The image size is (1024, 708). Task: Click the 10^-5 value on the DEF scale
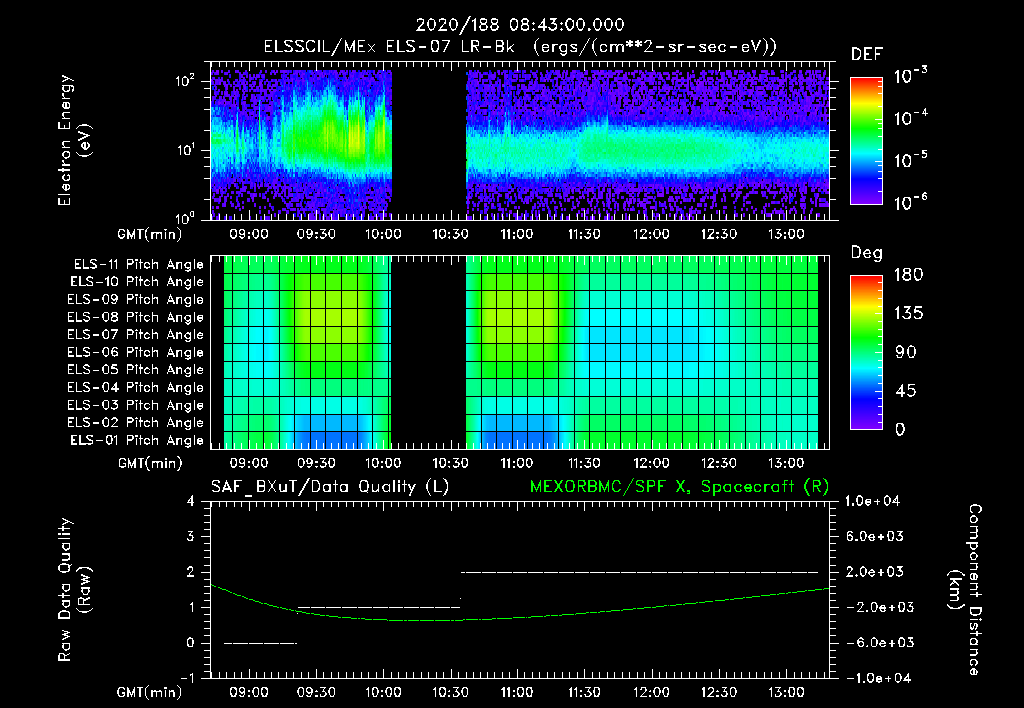click(910, 159)
